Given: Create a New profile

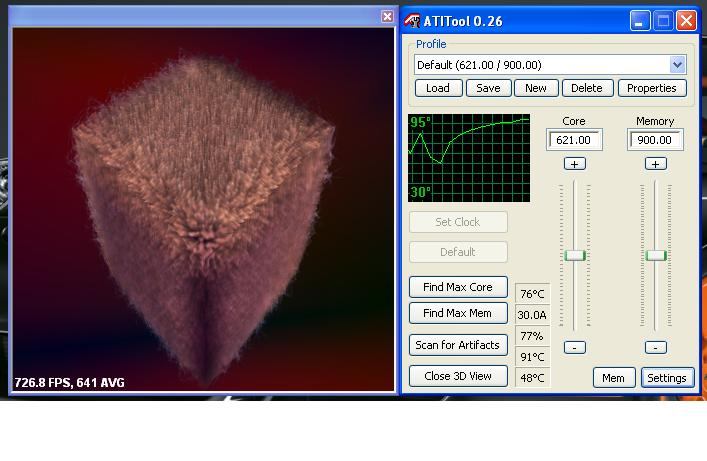Looking at the screenshot, I should 536,88.
